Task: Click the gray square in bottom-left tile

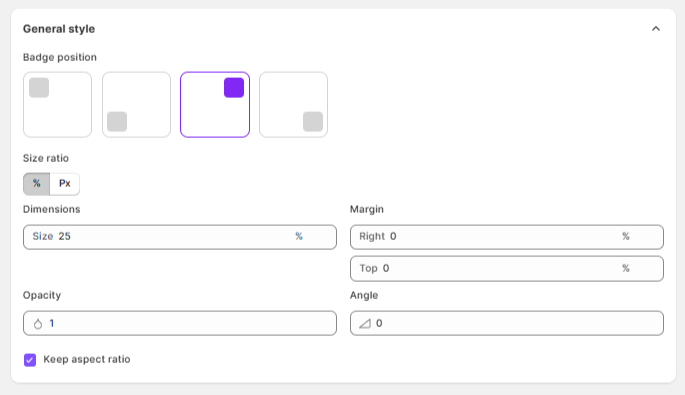Action: point(117,121)
